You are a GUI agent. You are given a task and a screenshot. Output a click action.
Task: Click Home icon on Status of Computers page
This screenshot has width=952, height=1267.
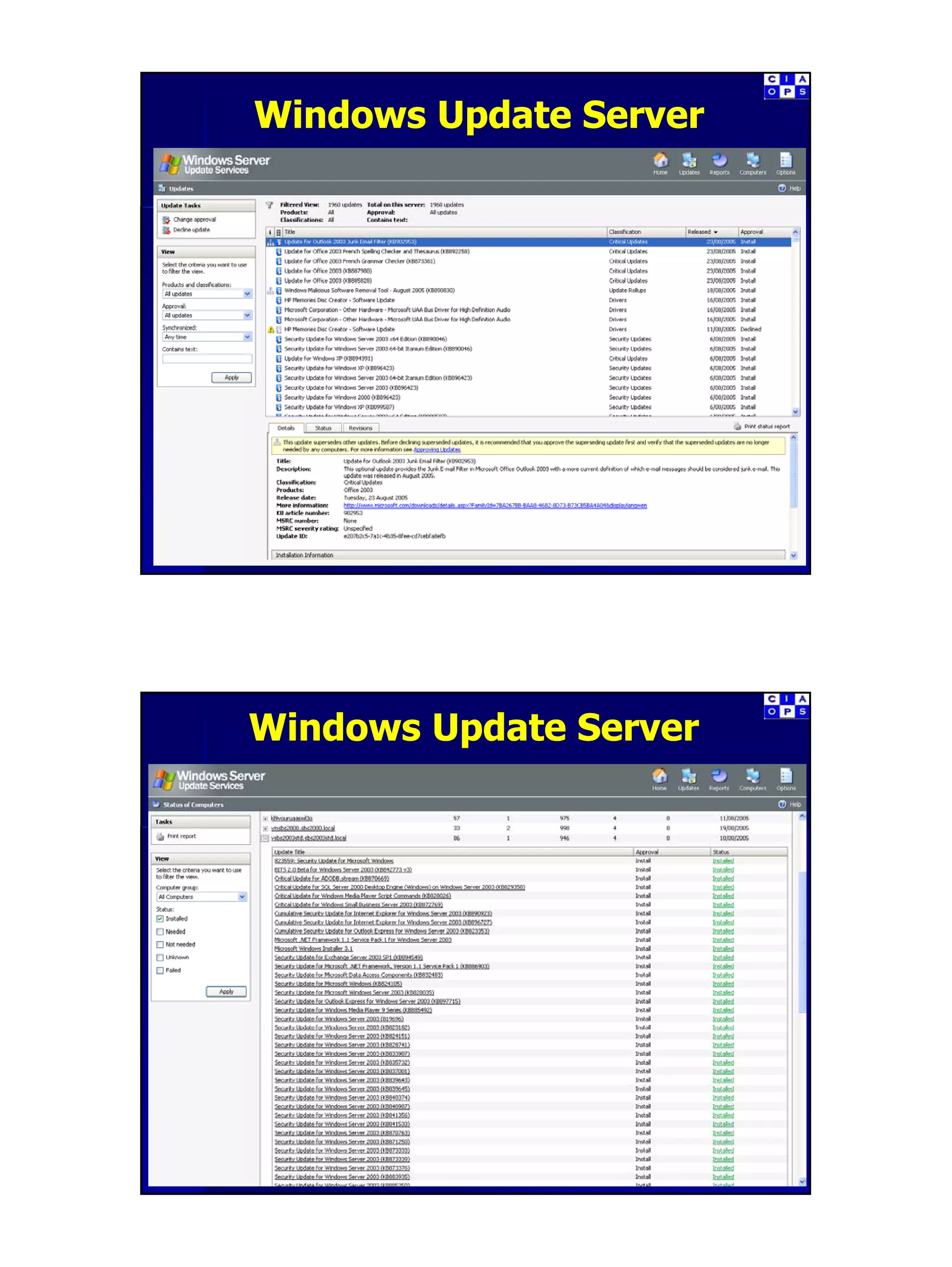[659, 776]
